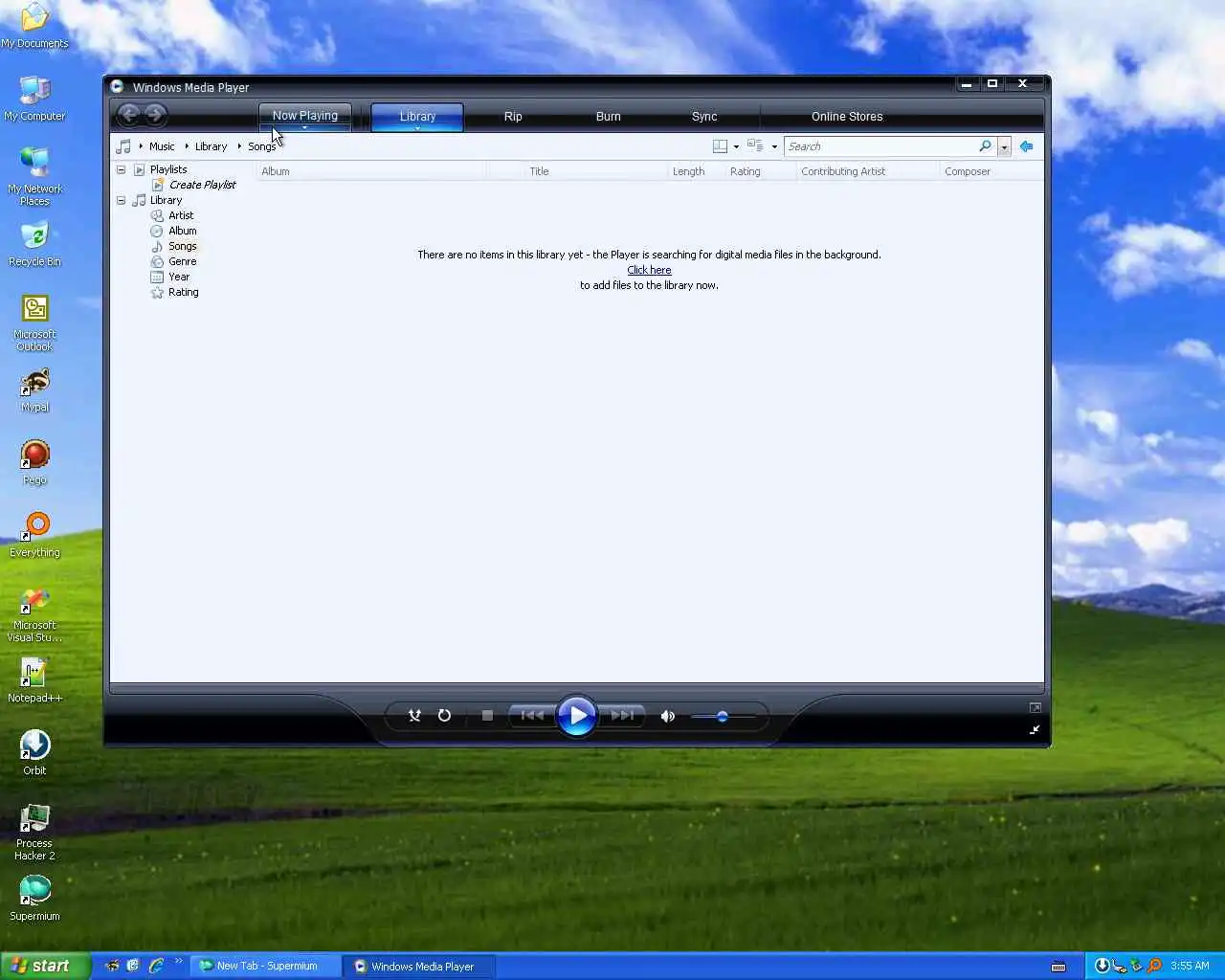Select the Everything desktop icon
This screenshot has width=1225, height=980.
pyautogui.click(x=34, y=535)
